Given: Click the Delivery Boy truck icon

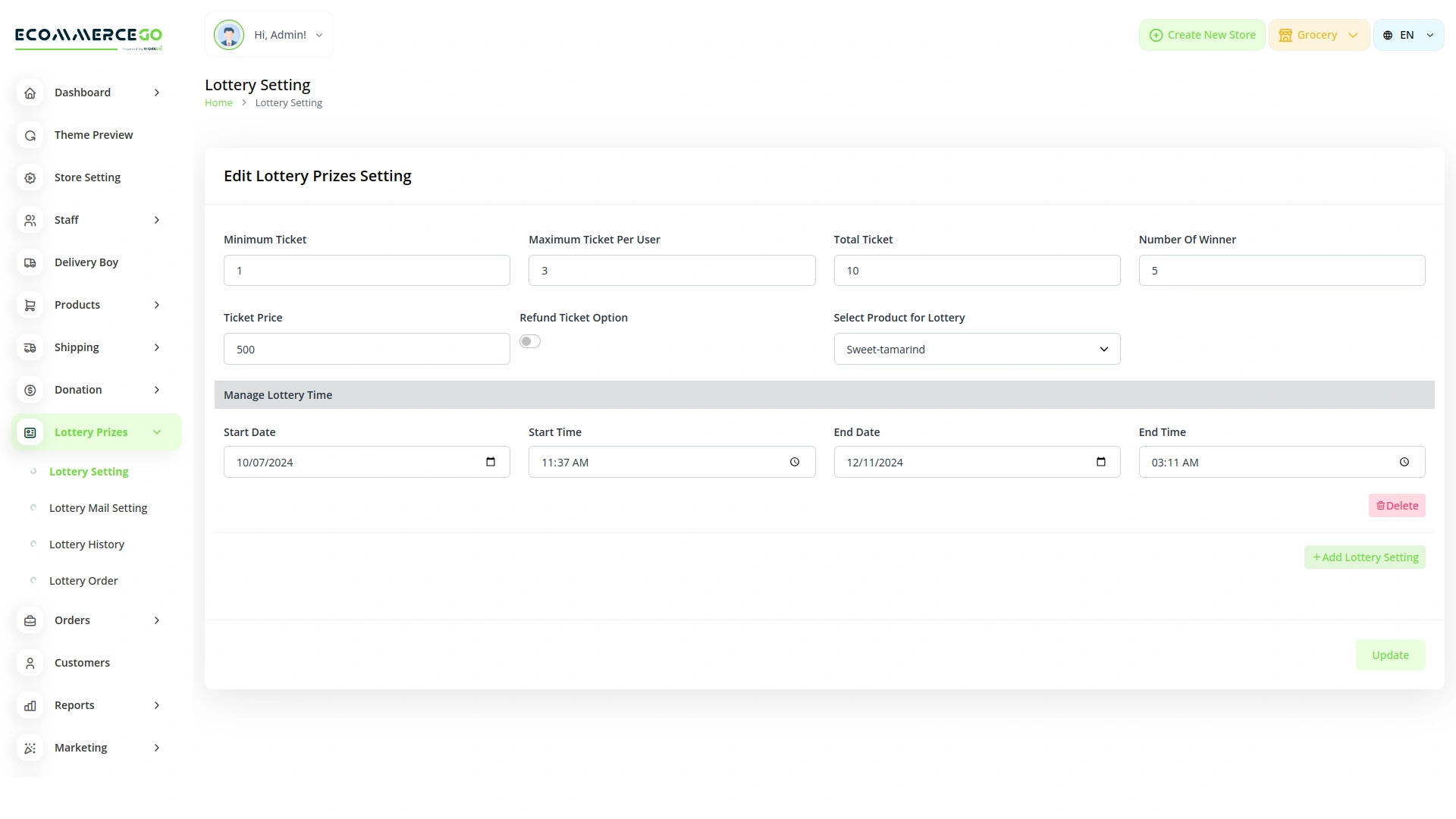Looking at the screenshot, I should click(x=30, y=262).
